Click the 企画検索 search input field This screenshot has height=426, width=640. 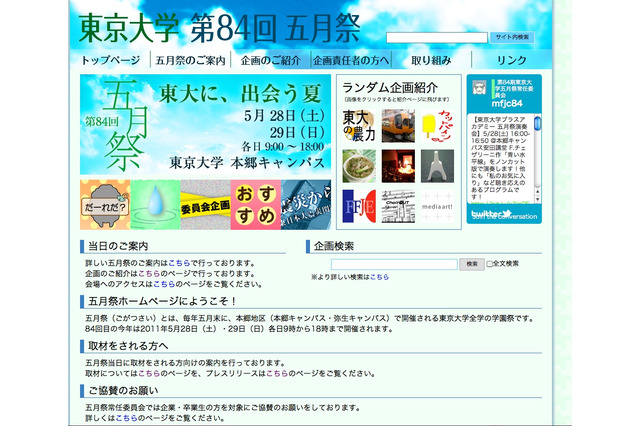point(394,264)
